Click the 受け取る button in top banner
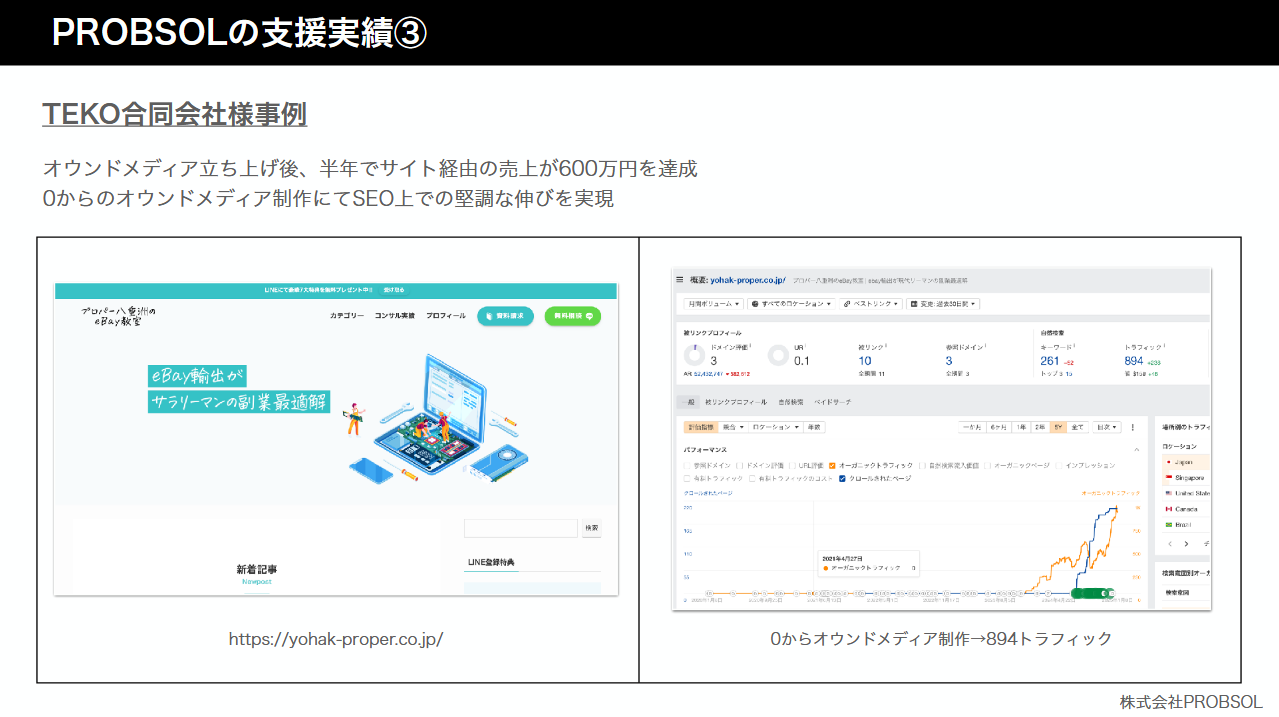The height and width of the screenshot is (717, 1279). point(394,291)
